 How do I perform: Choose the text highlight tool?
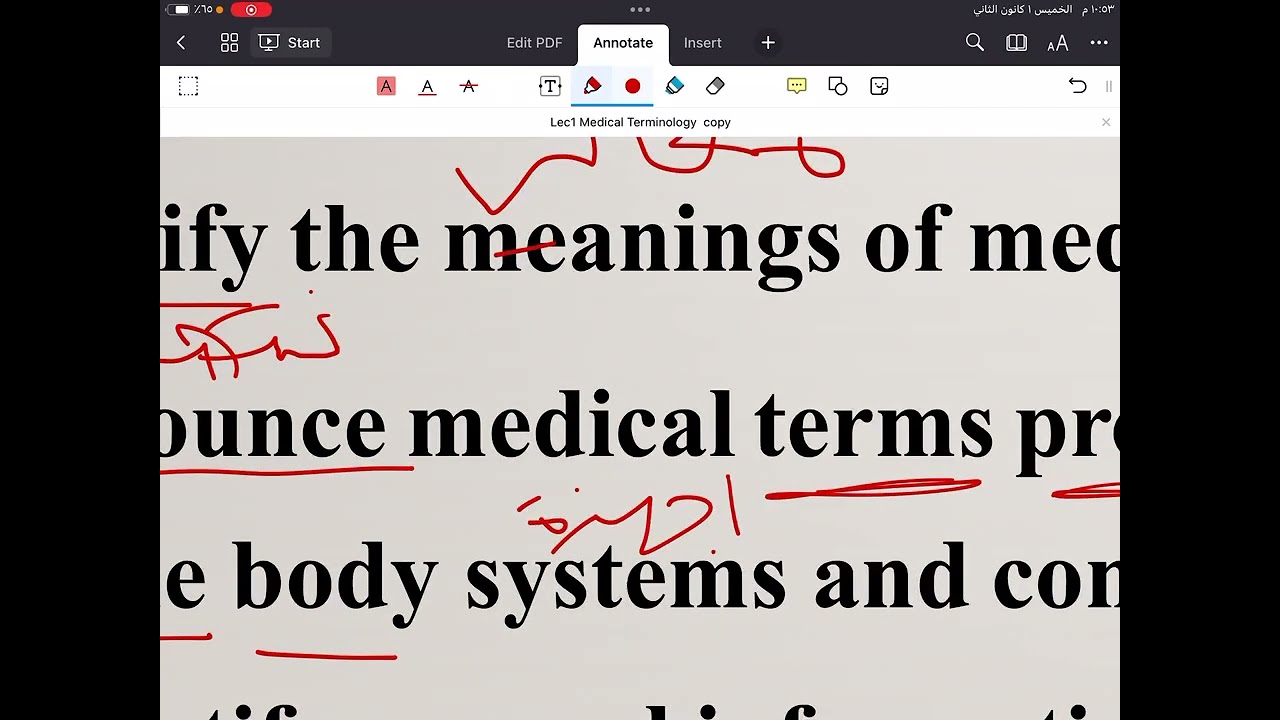386,86
